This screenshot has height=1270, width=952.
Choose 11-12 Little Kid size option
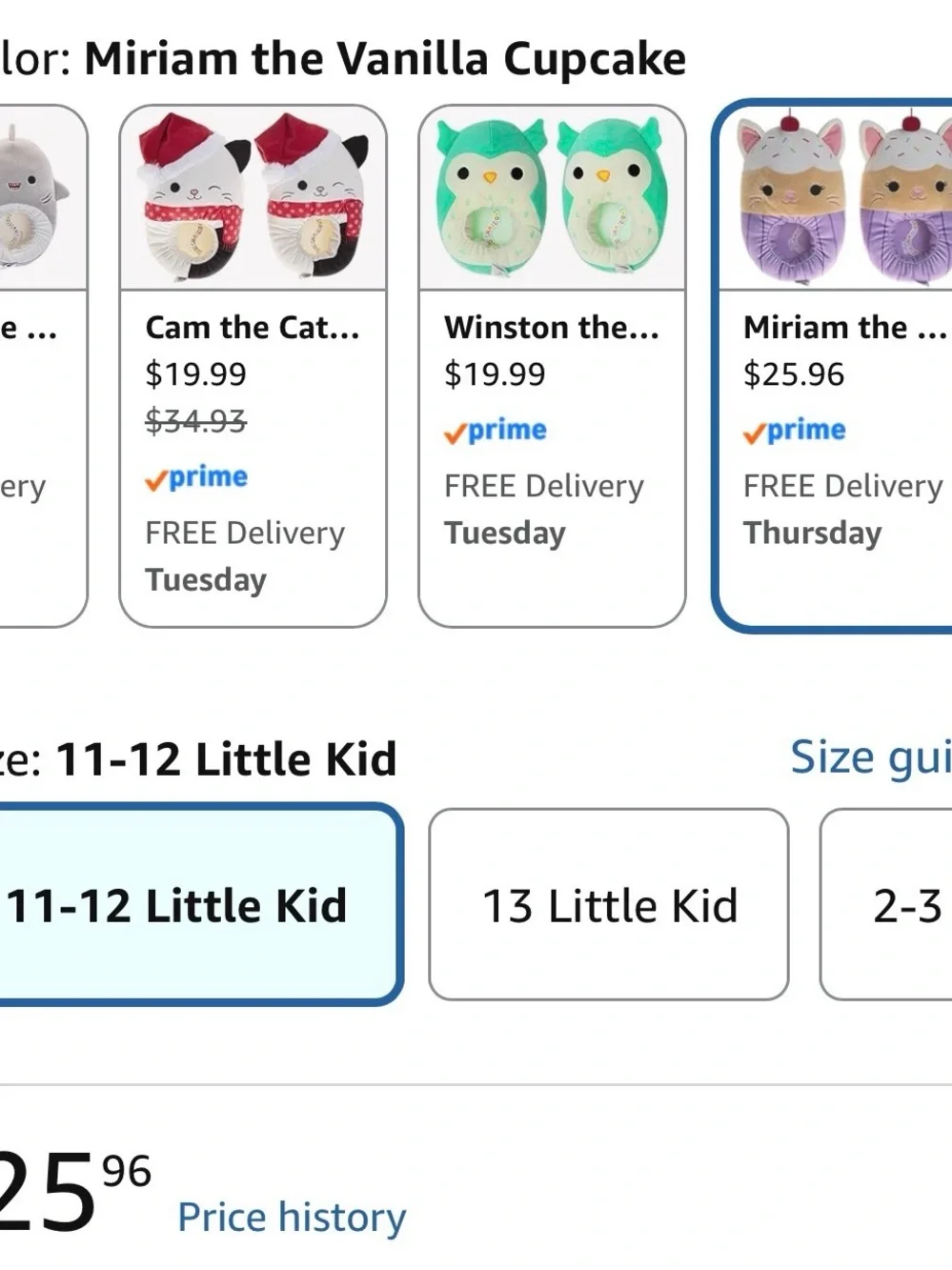(198, 904)
